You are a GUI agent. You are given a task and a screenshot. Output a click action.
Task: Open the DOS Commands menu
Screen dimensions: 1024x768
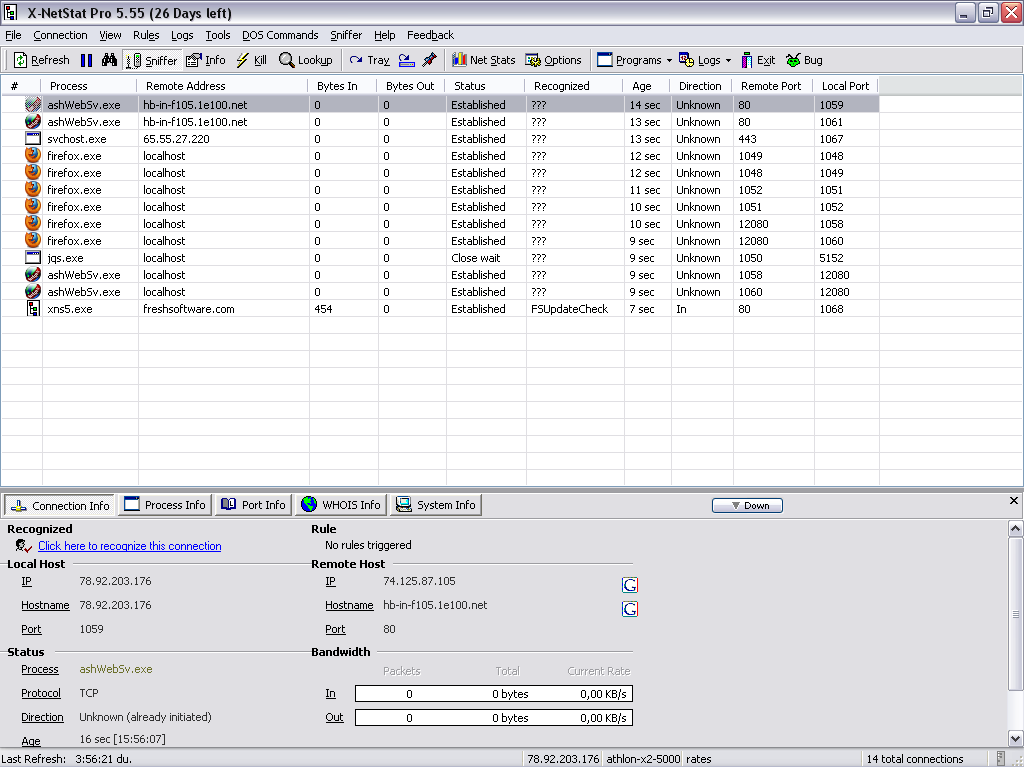[x=280, y=35]
